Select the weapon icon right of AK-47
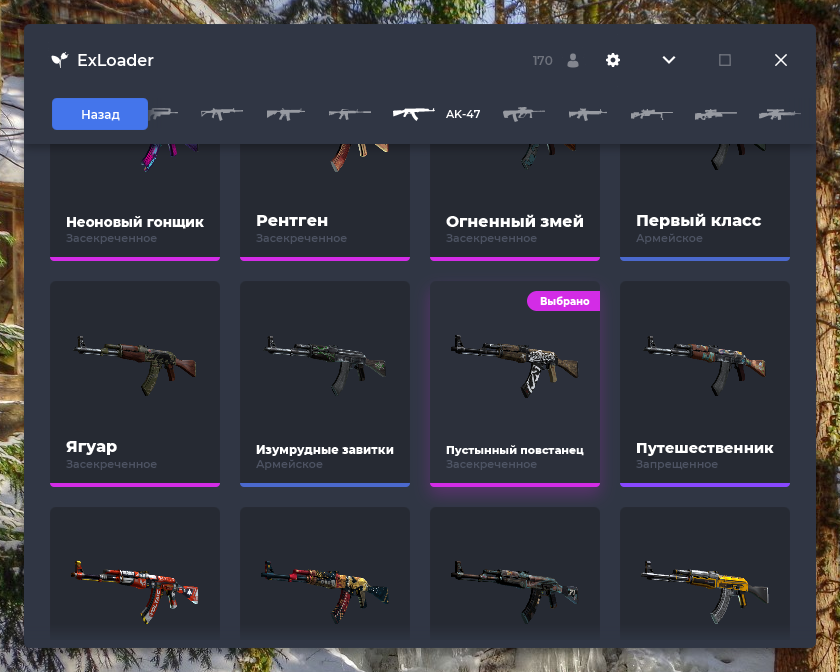The width and height of the screenshot is (840, 672). (x=523, y=114)
